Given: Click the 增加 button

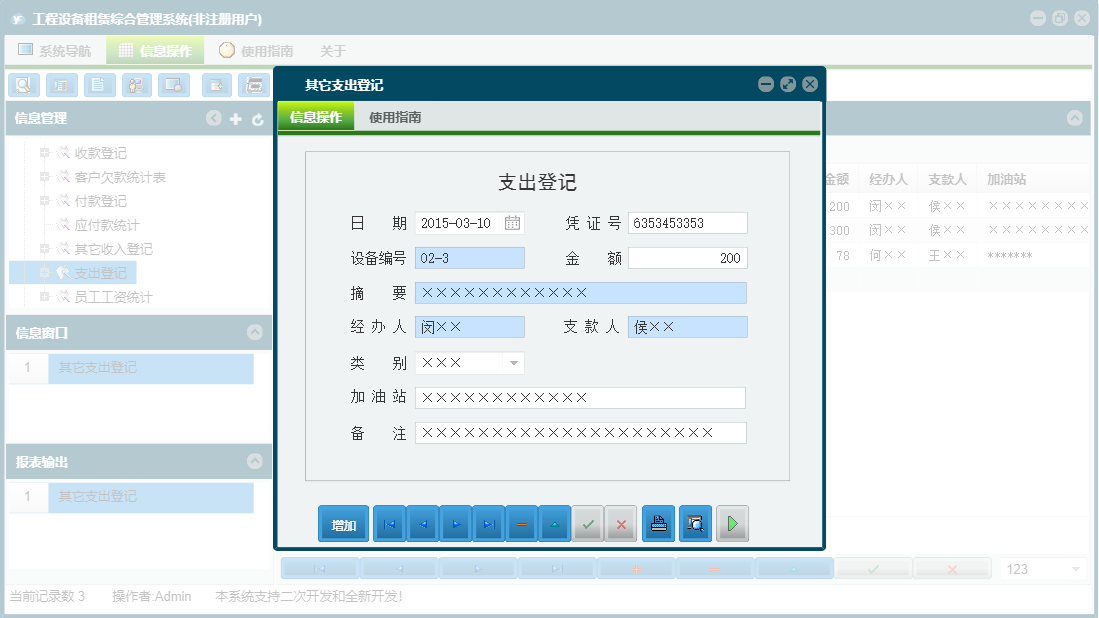Looking at the screenshot, I should (343, 523).
